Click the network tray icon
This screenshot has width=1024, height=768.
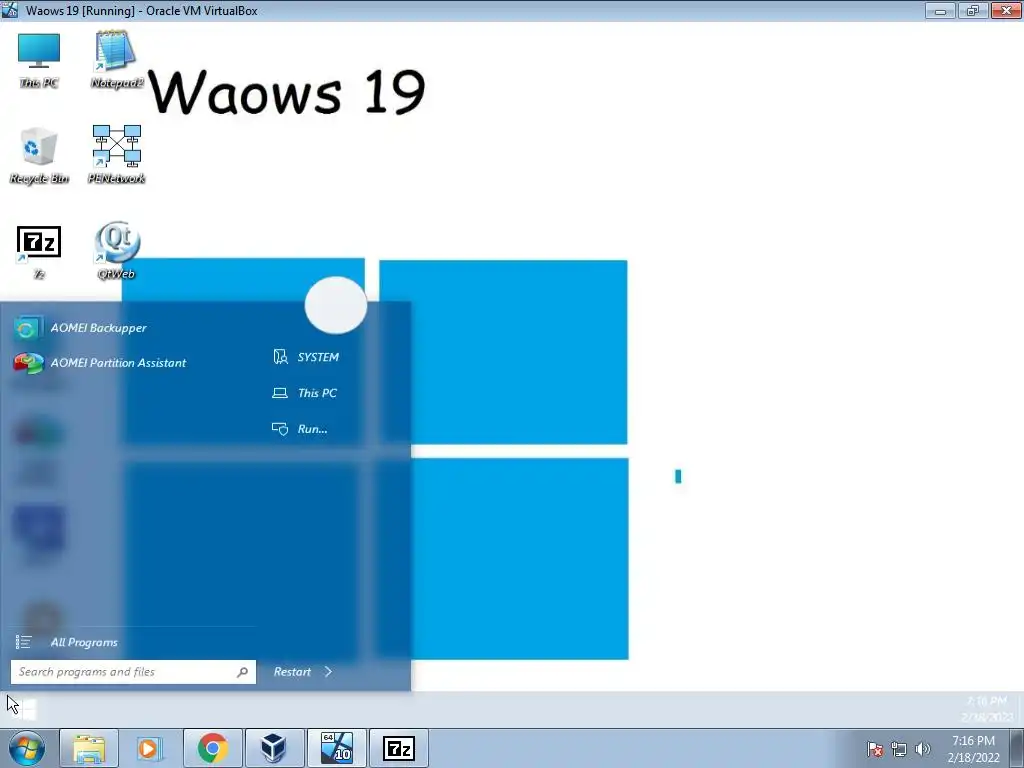[x=899, y=749]
